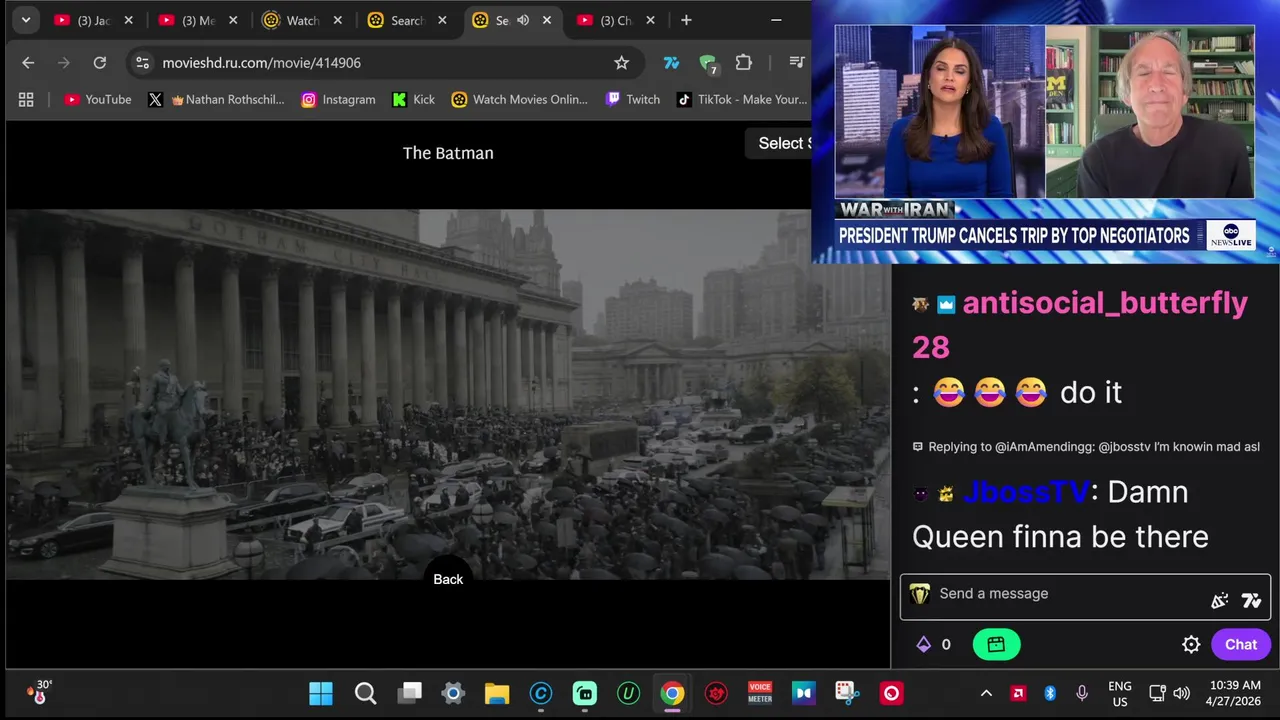Open the 7TV browser extension
This screenshot has height=720, width=1280.
point(671,63)
